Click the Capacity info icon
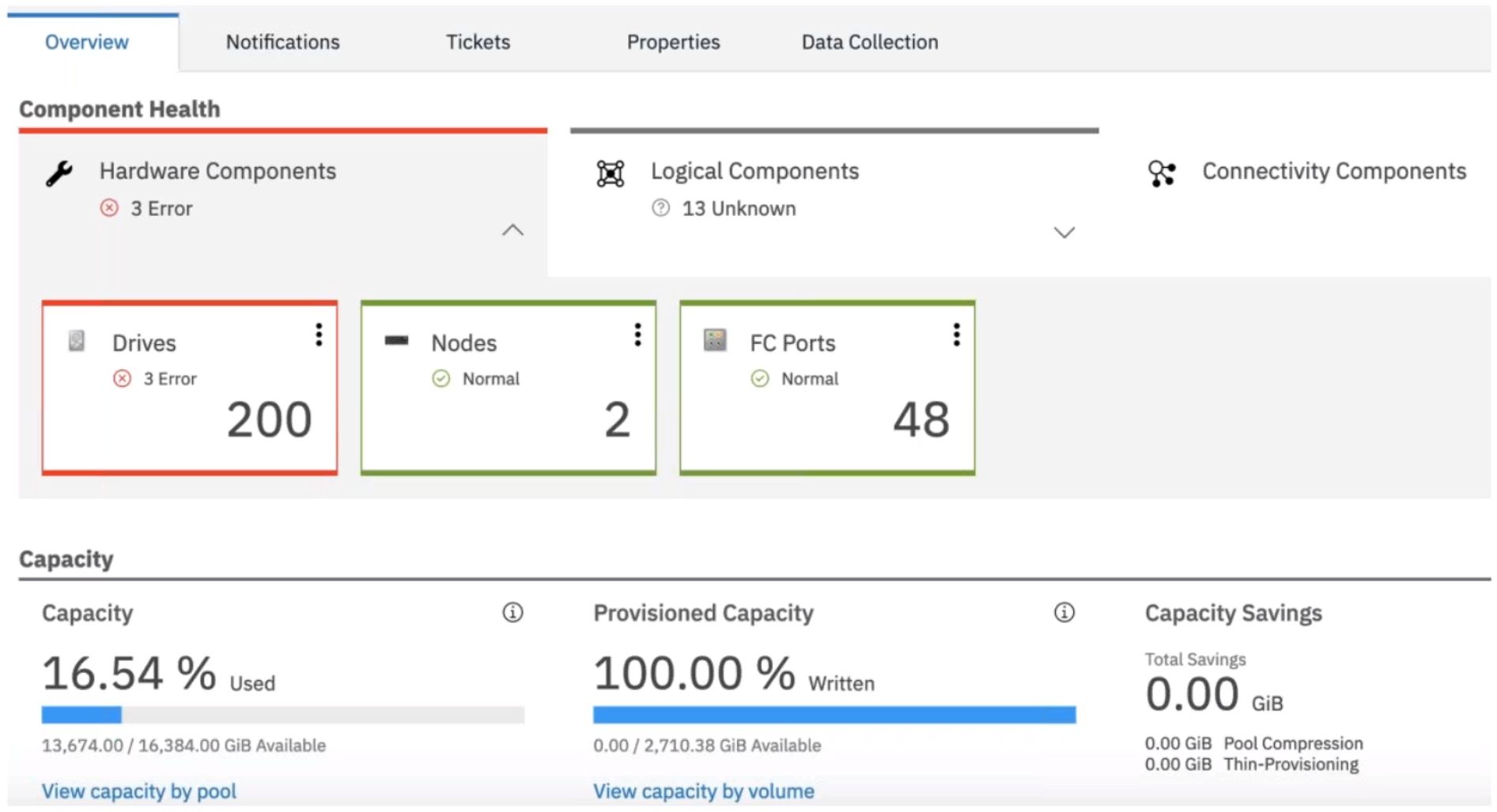 [x=512, y=612]
